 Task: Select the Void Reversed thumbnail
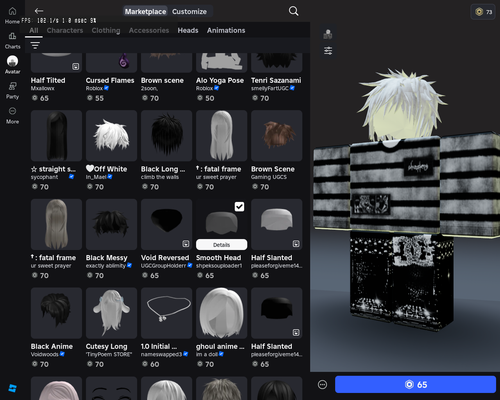coord(167,224)
